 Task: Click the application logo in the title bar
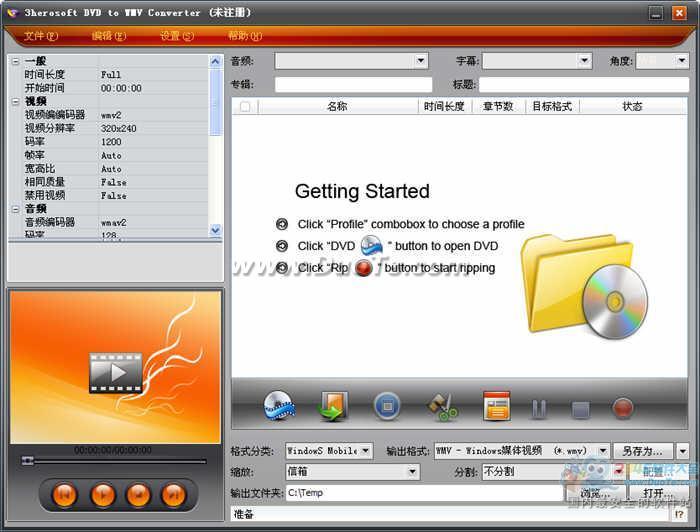point(12,12)
